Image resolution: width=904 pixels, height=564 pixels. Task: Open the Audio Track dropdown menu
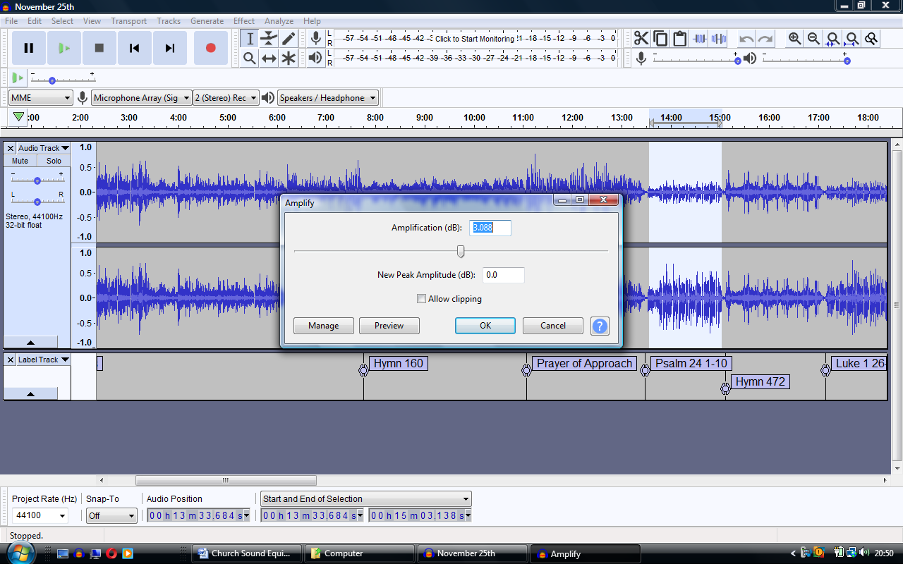point(43,148)
